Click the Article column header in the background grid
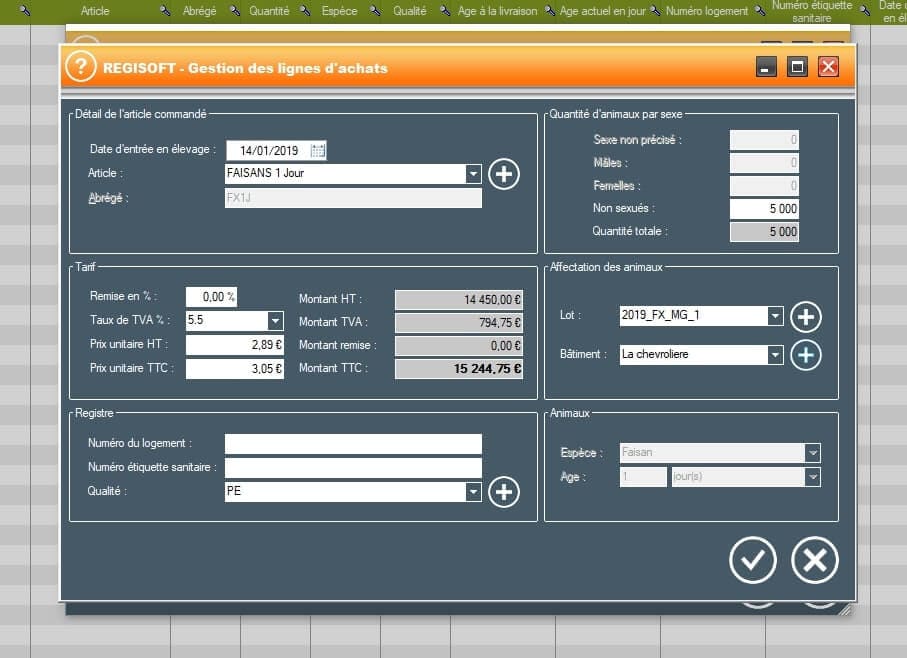This screenshot has height=658, width=907. point(95,11)
